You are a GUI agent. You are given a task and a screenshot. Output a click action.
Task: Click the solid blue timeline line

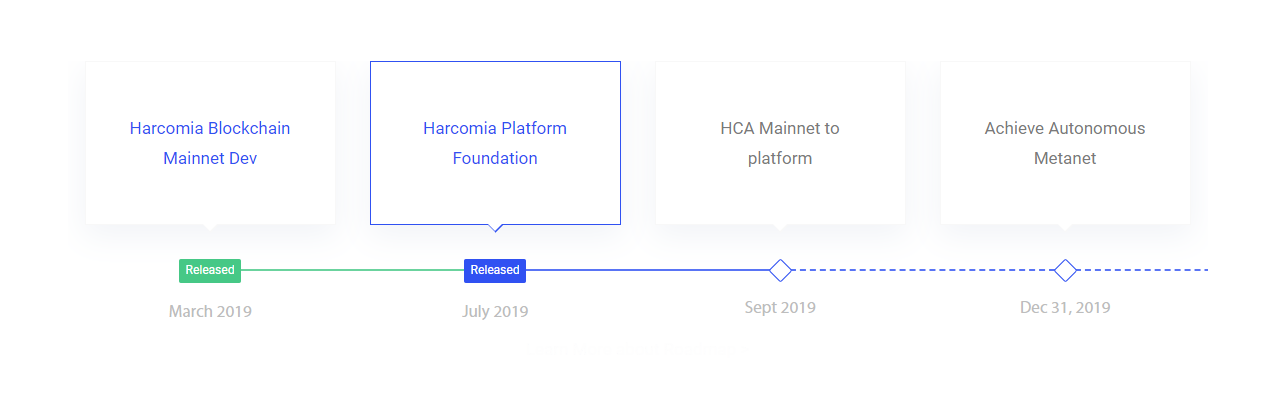648,270
